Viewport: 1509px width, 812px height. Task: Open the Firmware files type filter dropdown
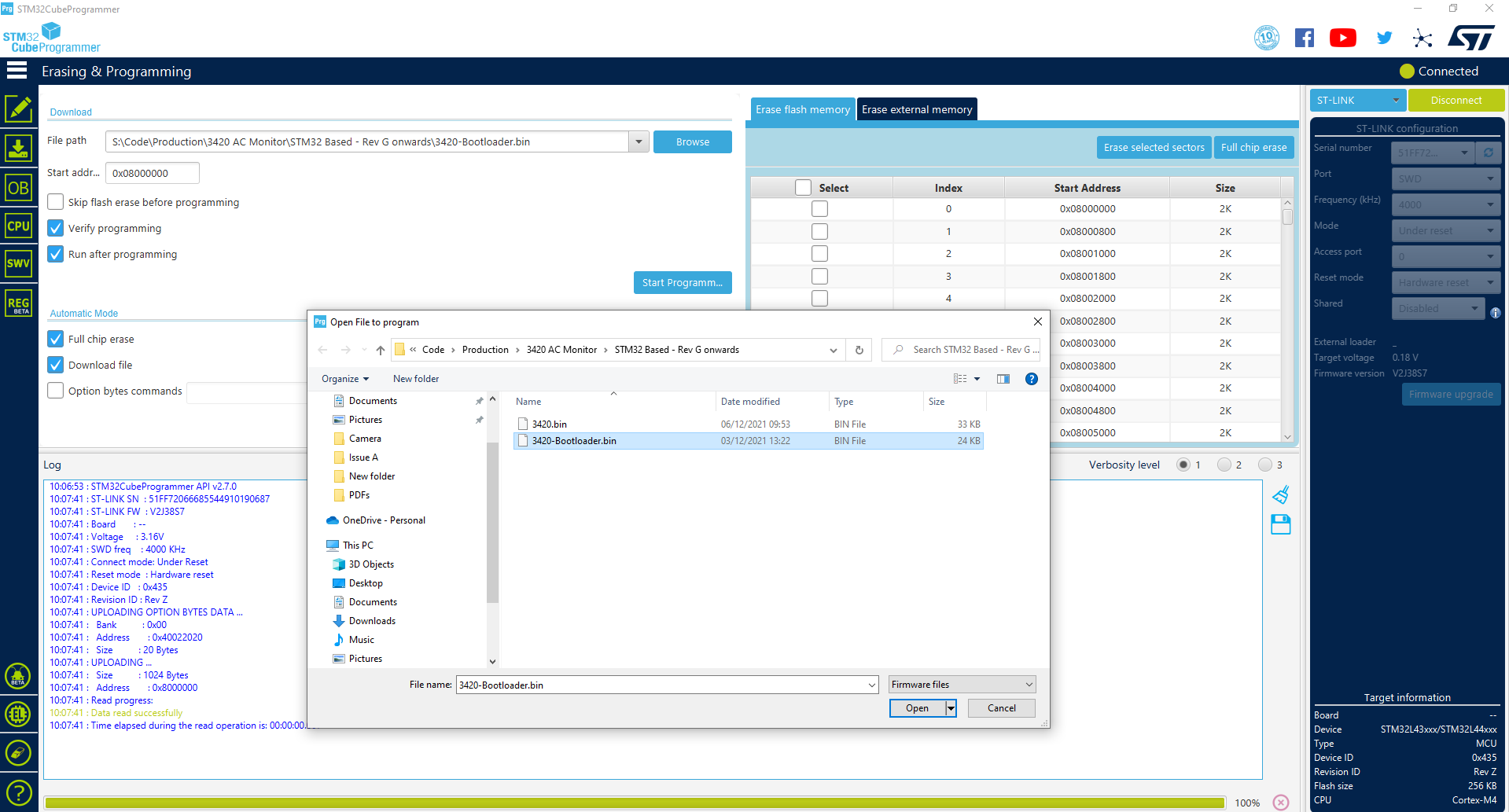962,685
